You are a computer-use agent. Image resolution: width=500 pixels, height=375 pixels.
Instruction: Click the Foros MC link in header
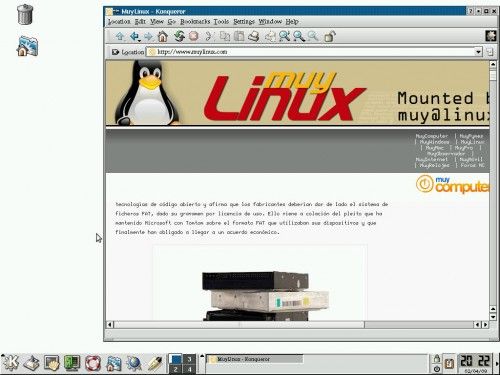click(472, 165)
